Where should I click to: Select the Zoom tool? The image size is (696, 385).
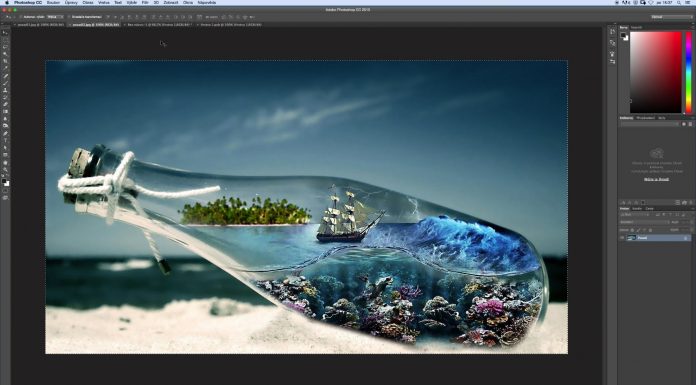(5, 169)
